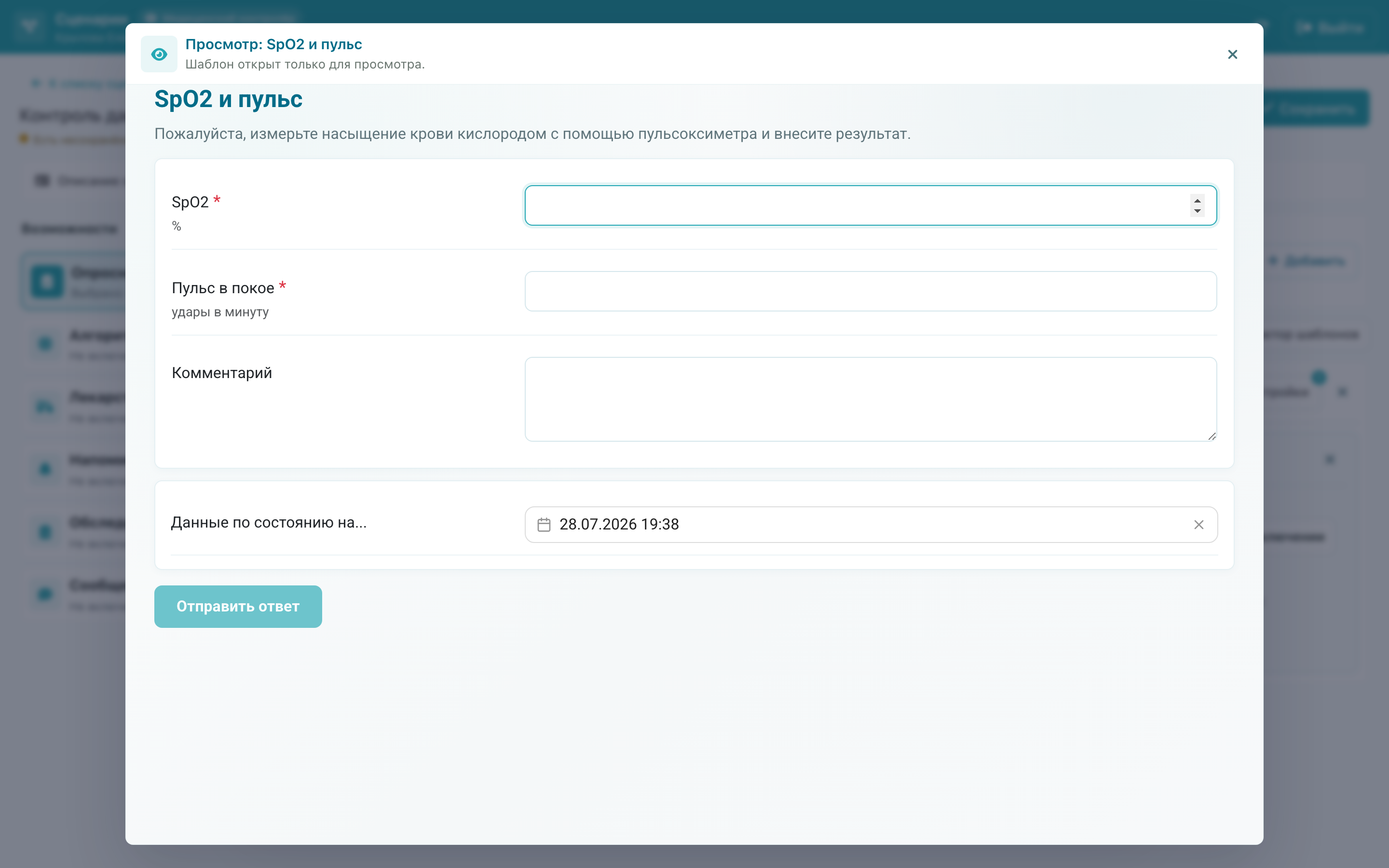Viewport: 1389px width, 868px height.
Task: Click the % unit hint under SpO2
Action: pos(176,226)
